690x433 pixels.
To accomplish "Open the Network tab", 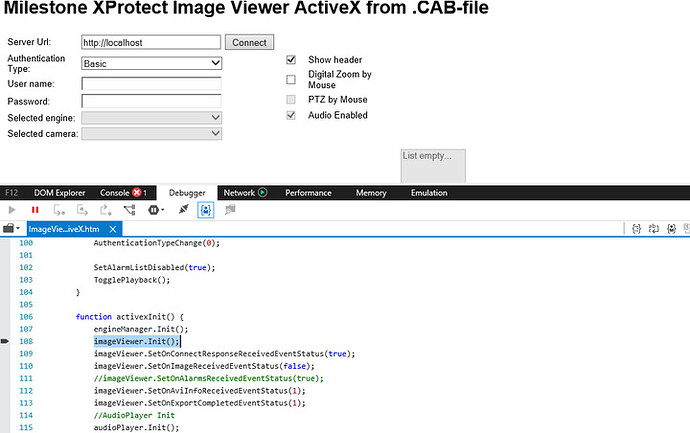I will point(244,192).
